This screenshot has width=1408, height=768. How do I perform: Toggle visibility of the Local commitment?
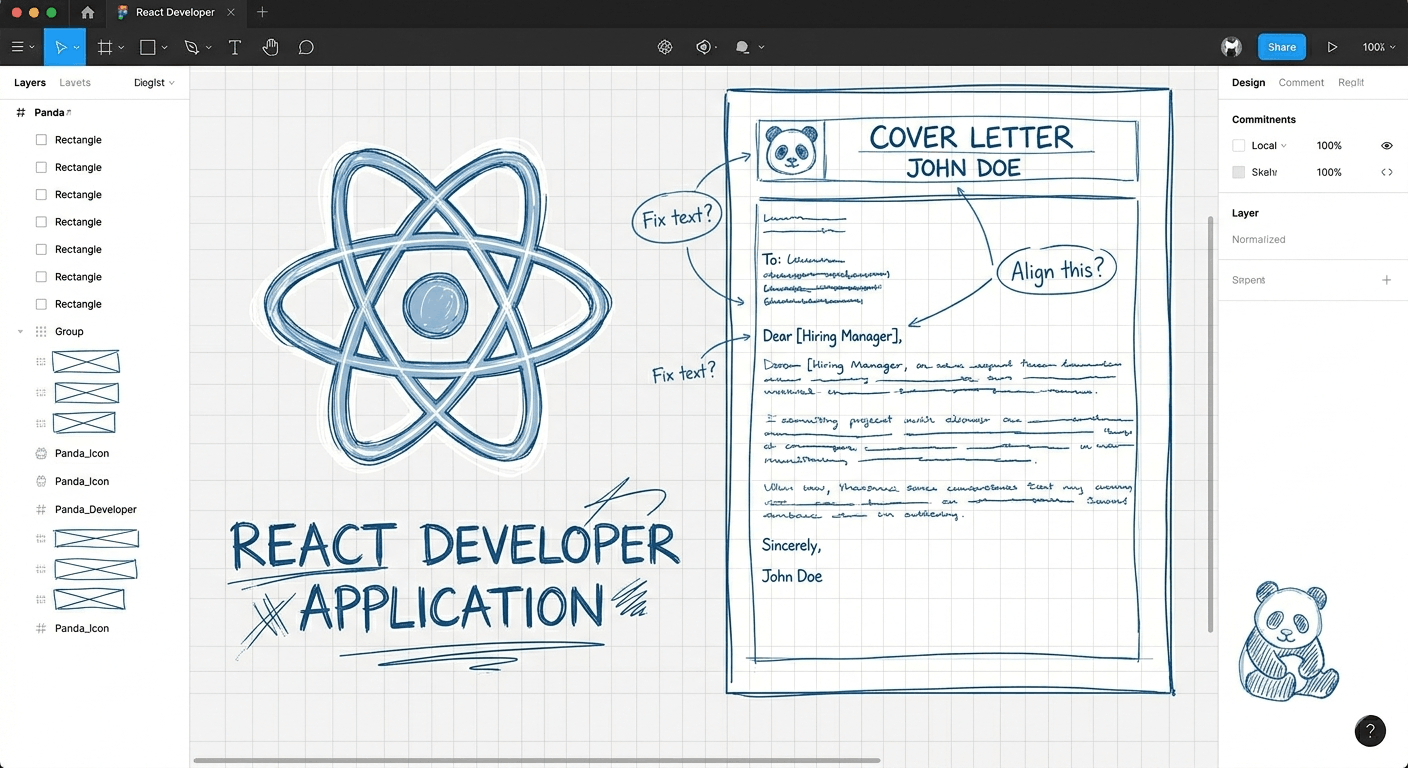(1386, 145)
